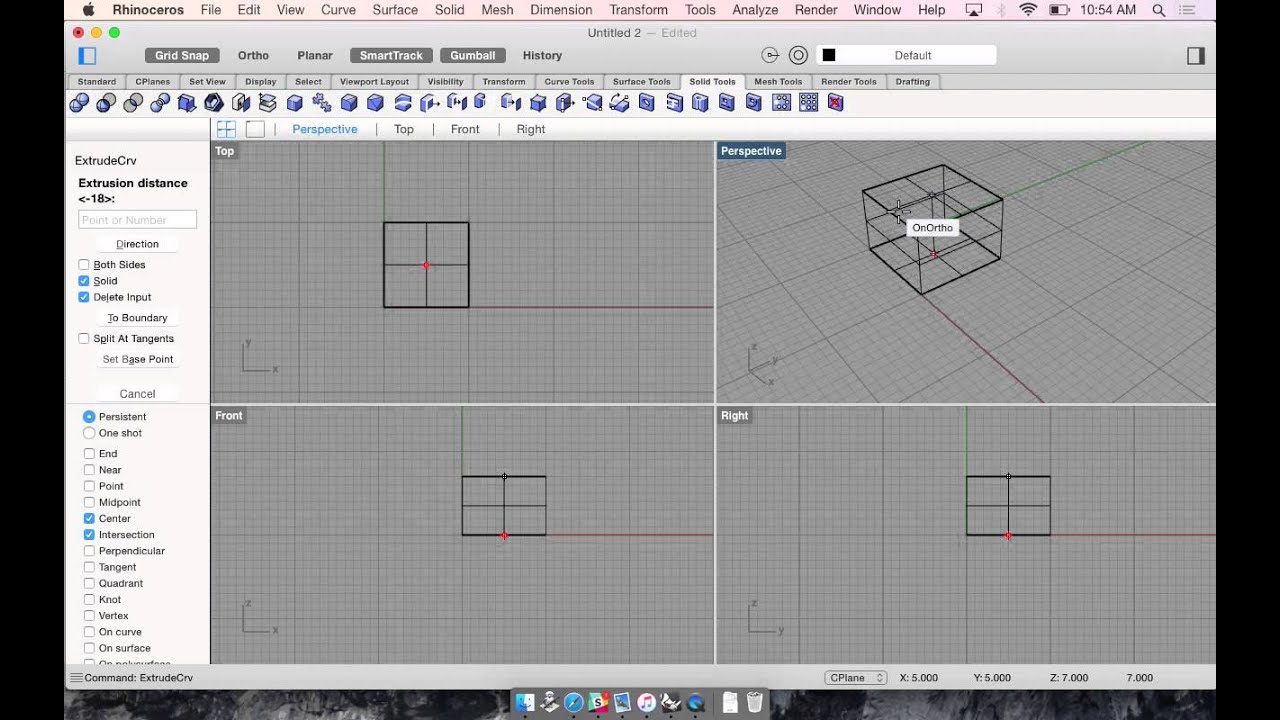Screen dimensions: 1280x720
Task: Open Spotlight search in menu bar
Action: (x=1159, y=10)
